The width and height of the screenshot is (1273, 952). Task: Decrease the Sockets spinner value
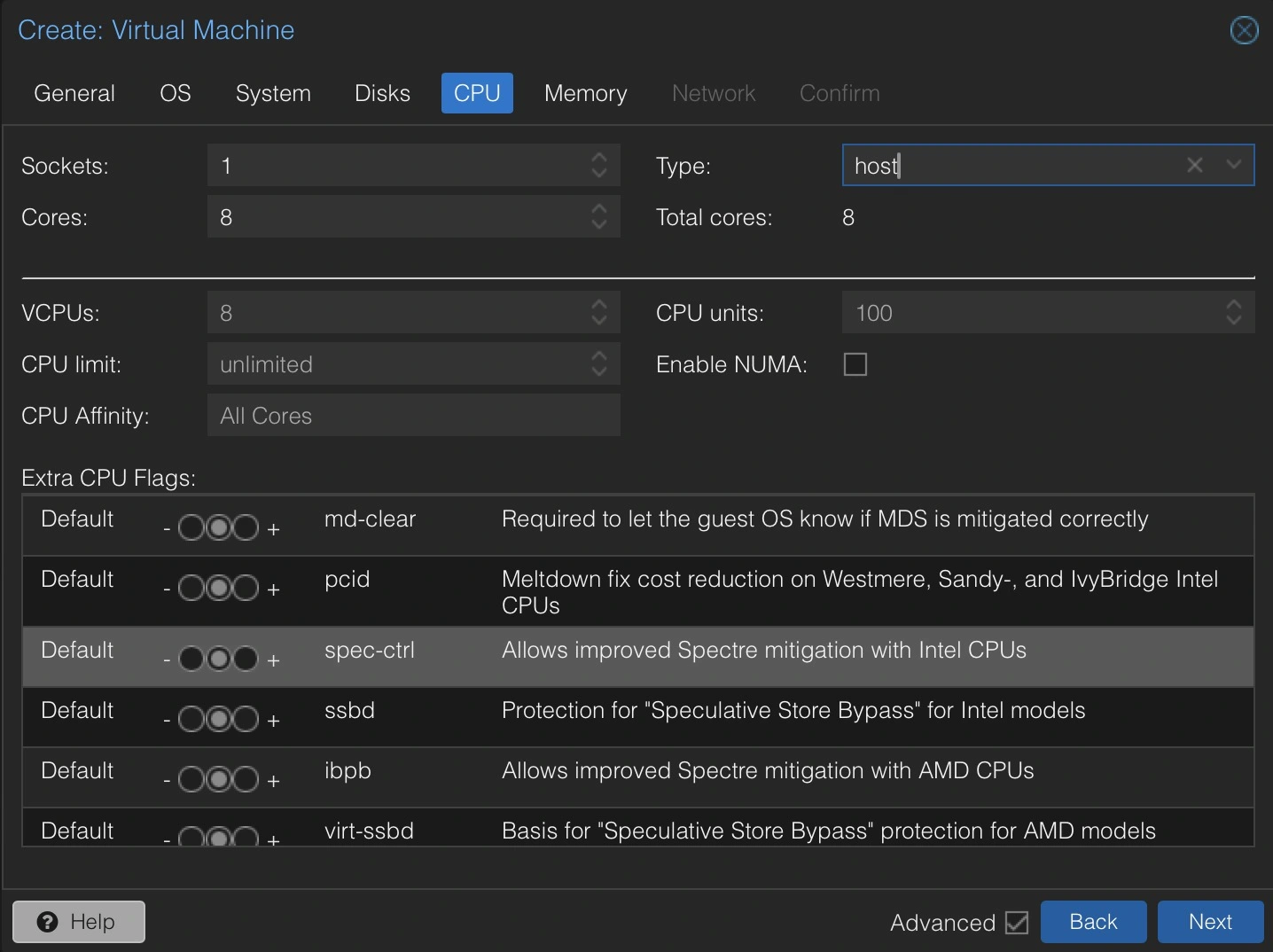point(599,173)
